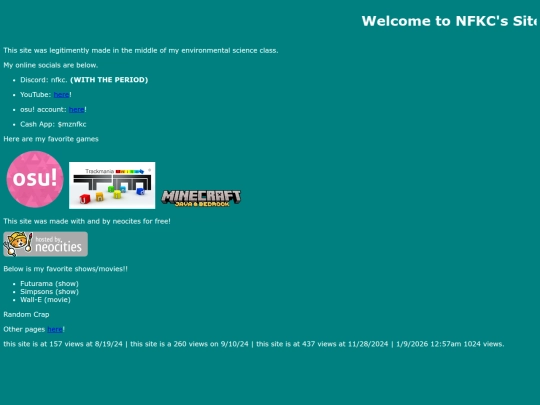The image size is (540, 405).
Task: Click the bold "(WITH THE PERIOD)" text
Action: click(x=109, y=80)
